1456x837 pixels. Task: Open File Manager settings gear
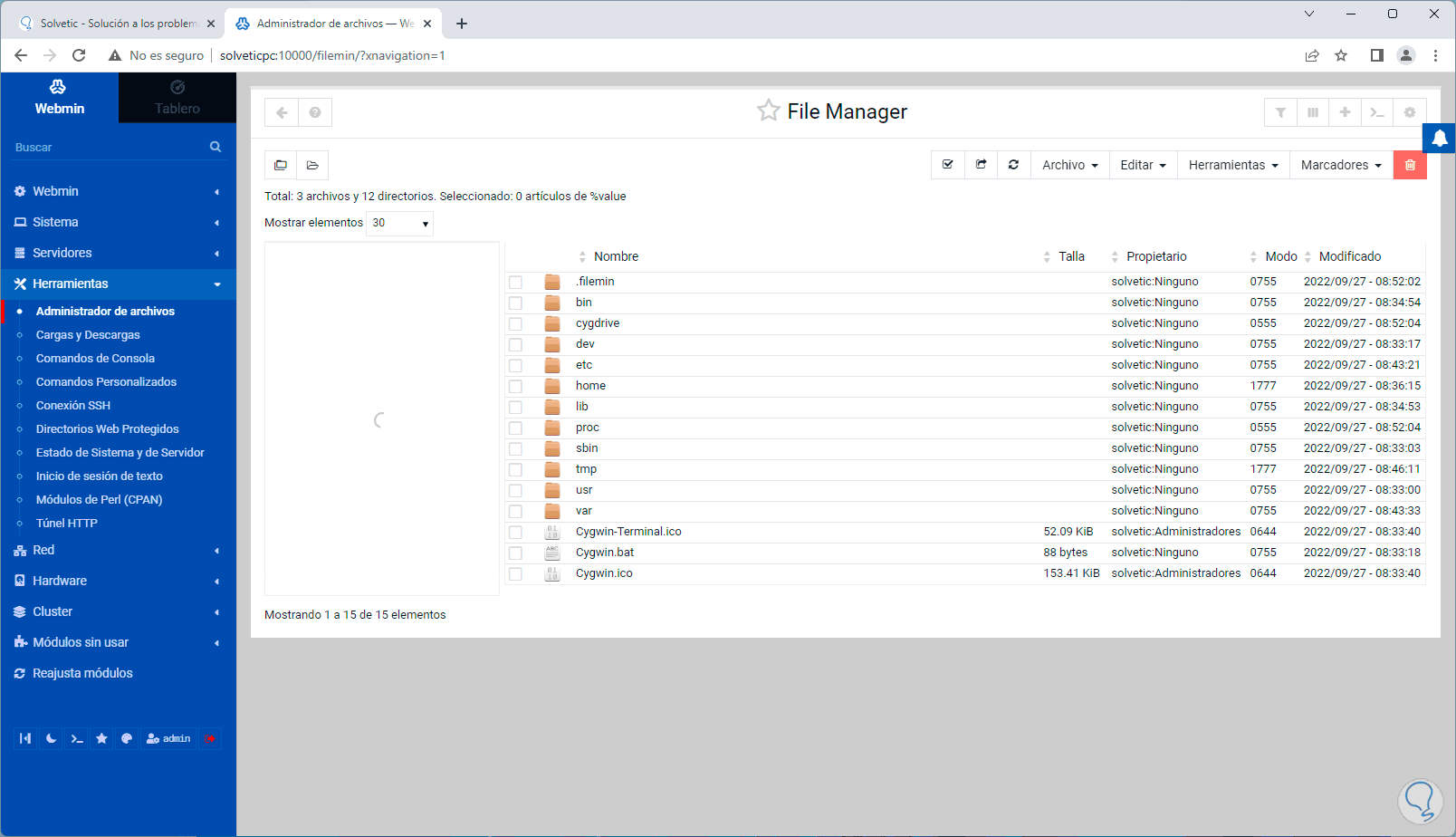pos(1410,112)
